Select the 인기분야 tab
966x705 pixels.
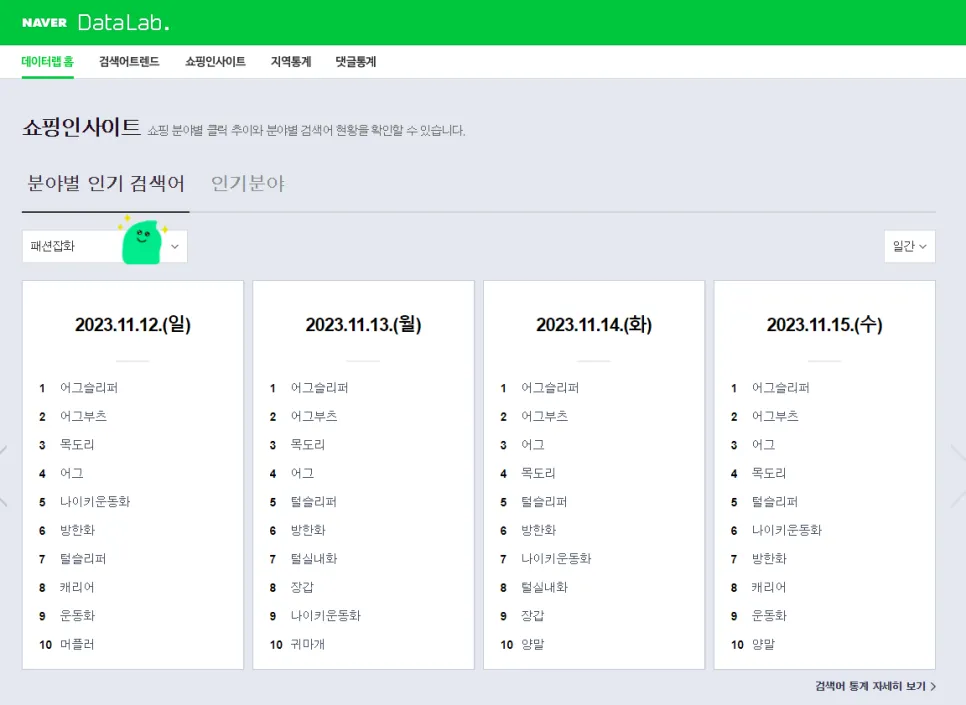[248, 184]
